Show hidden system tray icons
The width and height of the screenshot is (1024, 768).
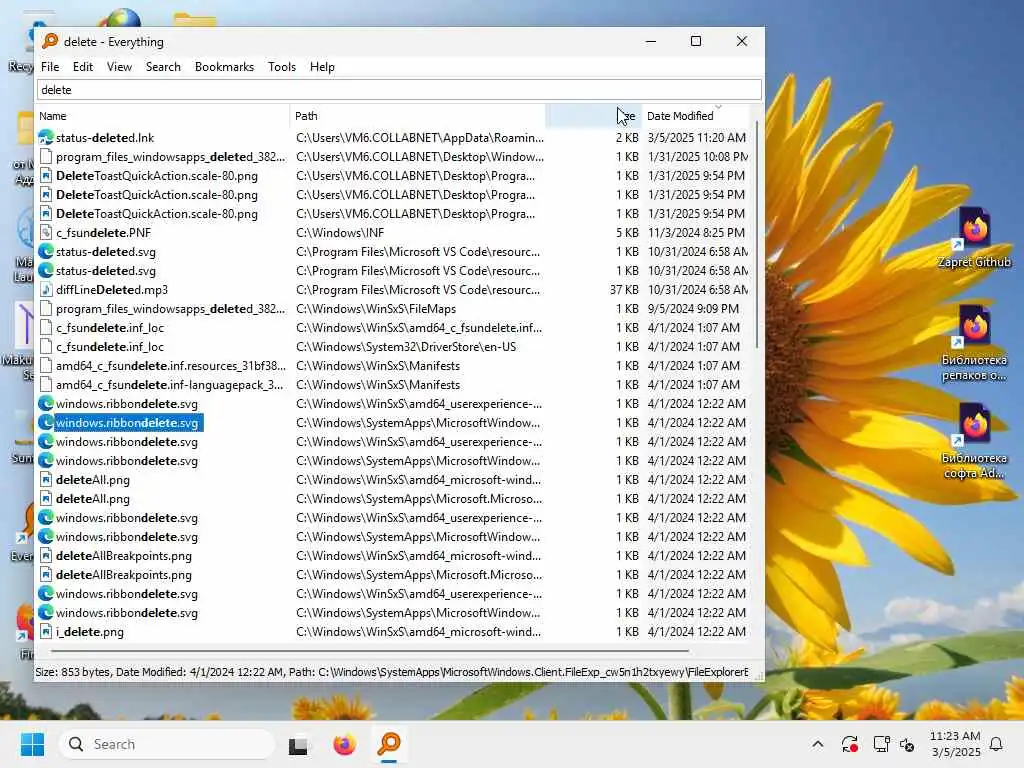(818, 744)
